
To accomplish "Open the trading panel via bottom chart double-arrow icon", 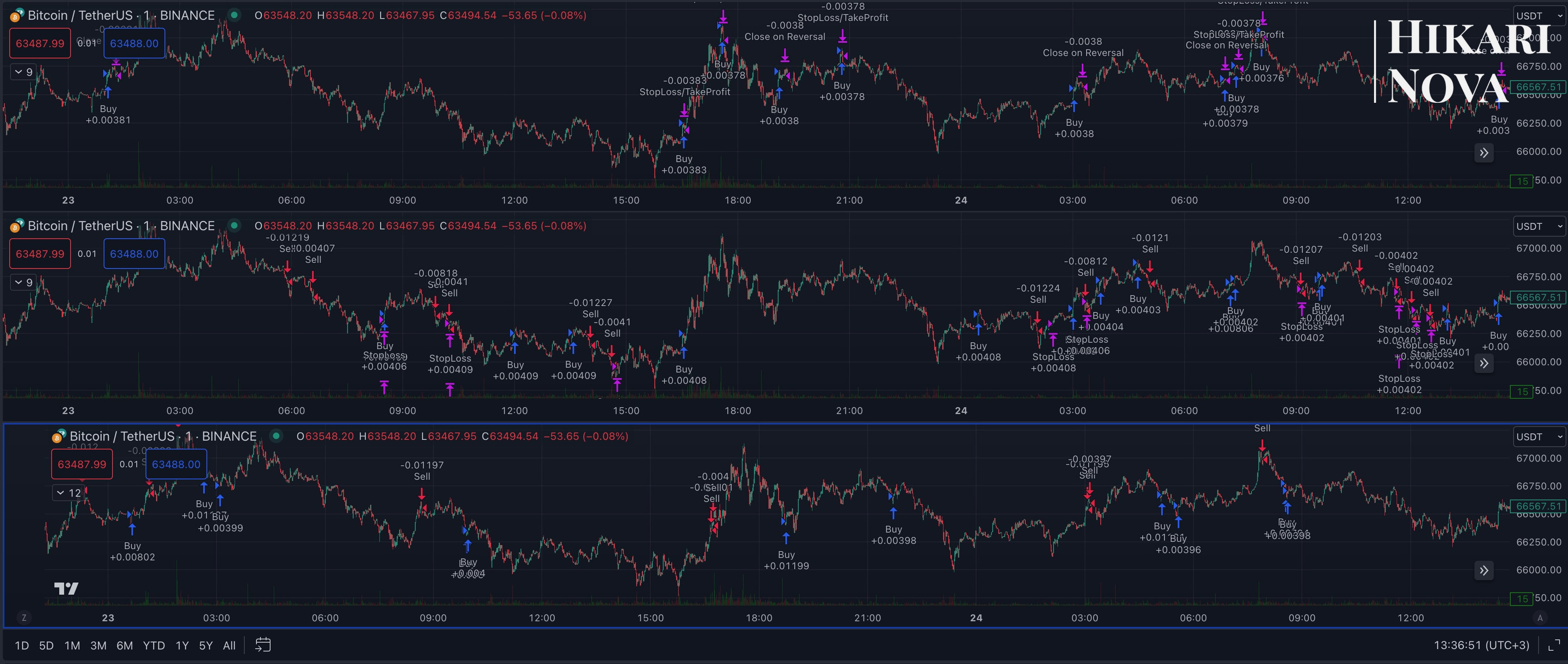I will 1484,570.
